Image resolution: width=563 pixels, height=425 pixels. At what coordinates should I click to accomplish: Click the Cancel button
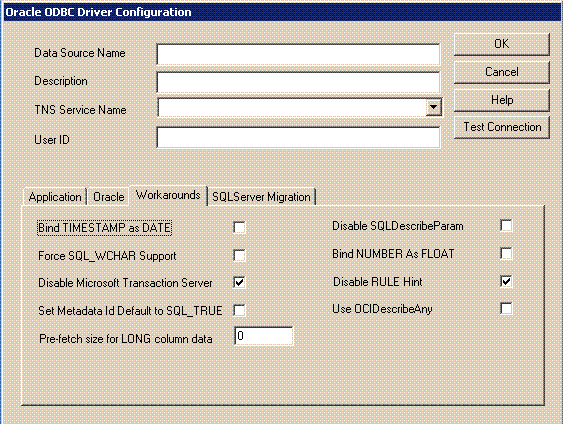point(502,72)
